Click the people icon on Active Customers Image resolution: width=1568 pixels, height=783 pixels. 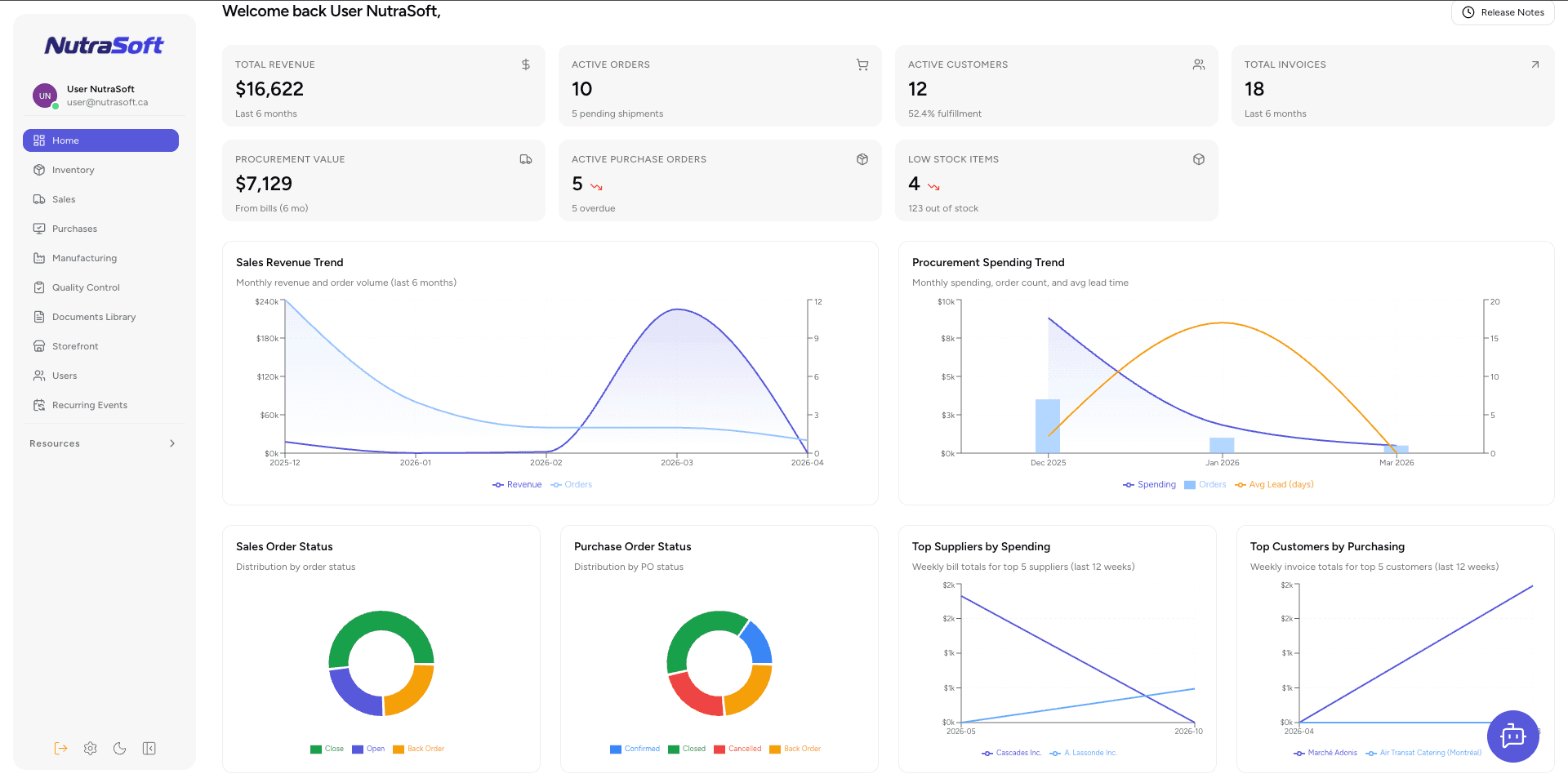pos(1199,65)
